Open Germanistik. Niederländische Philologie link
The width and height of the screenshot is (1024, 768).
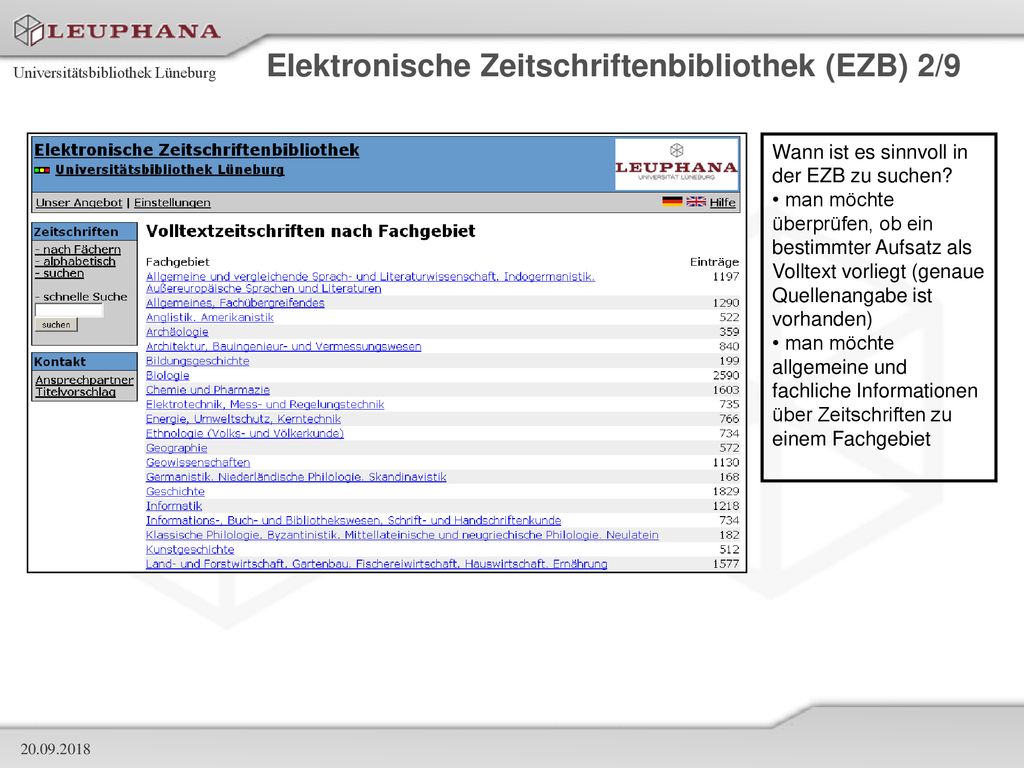(296, 477)
